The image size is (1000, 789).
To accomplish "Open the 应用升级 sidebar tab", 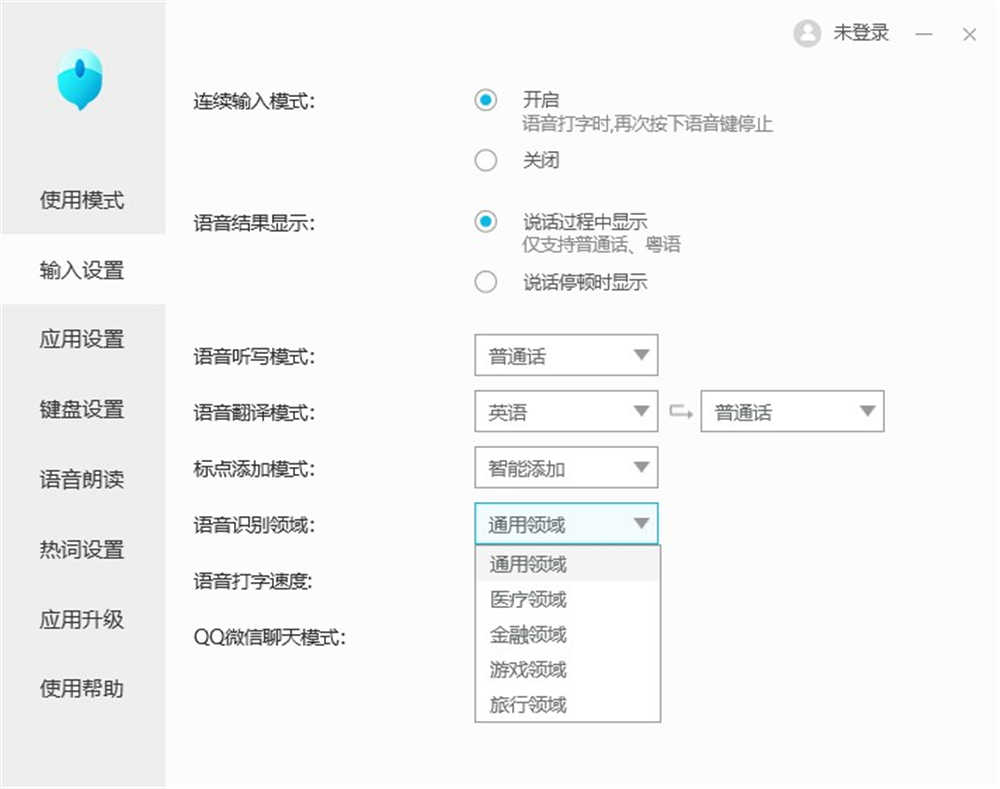I will tap(82, 619).
